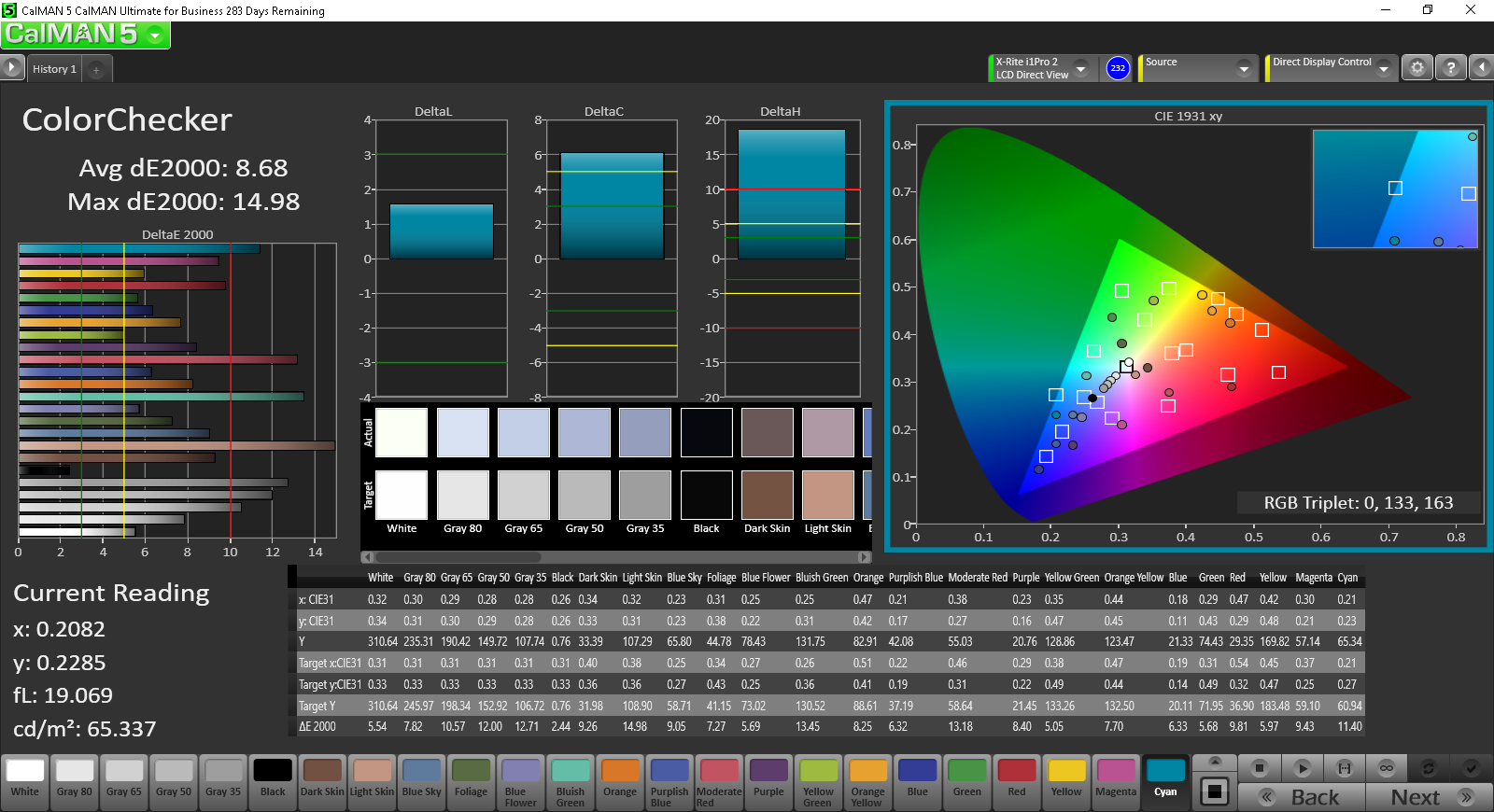Add a new history tab
Viewport: 1494px width, 812px height.
click(96, 70)
